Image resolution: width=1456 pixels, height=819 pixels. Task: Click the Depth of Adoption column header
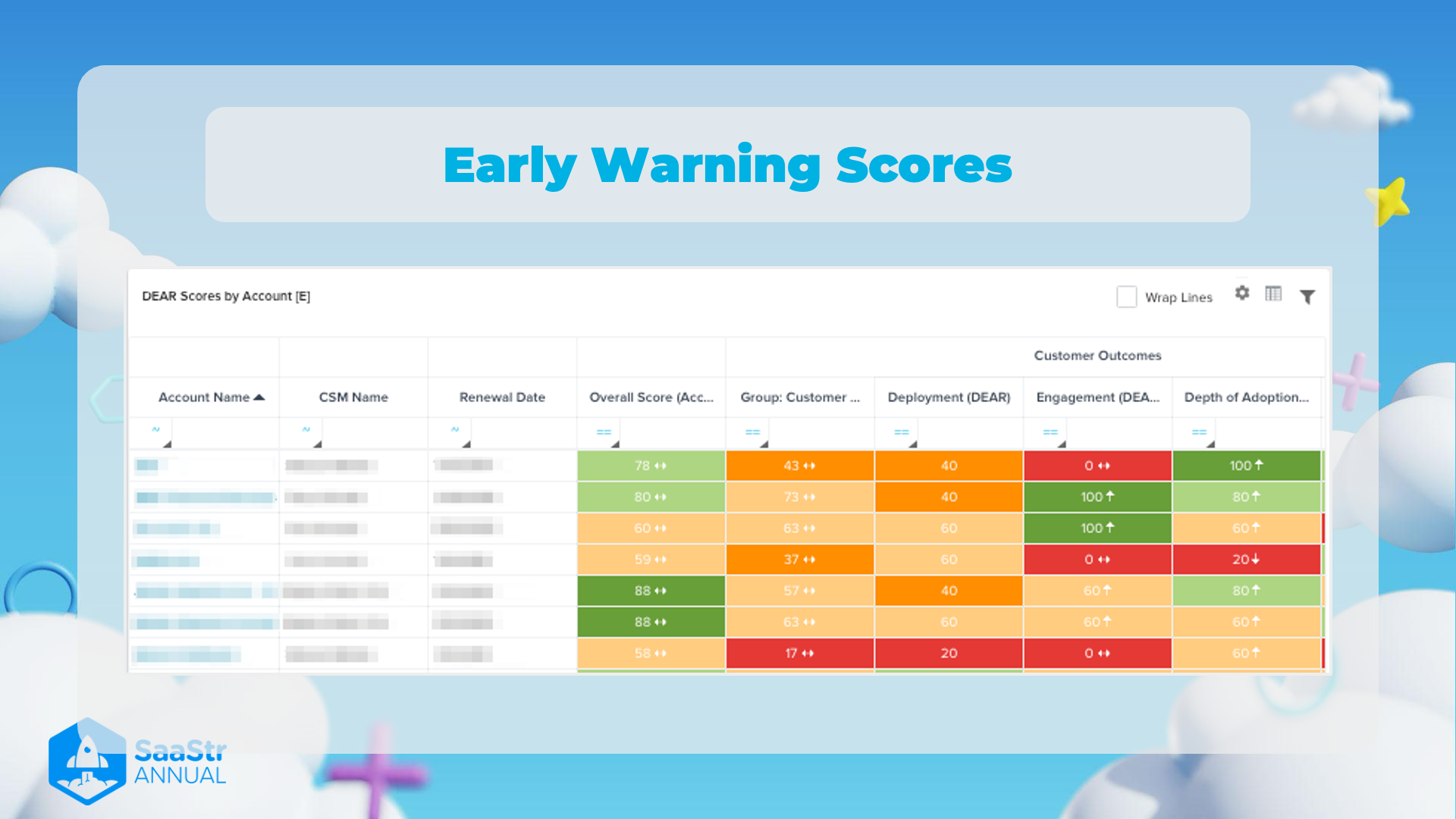1246,397
